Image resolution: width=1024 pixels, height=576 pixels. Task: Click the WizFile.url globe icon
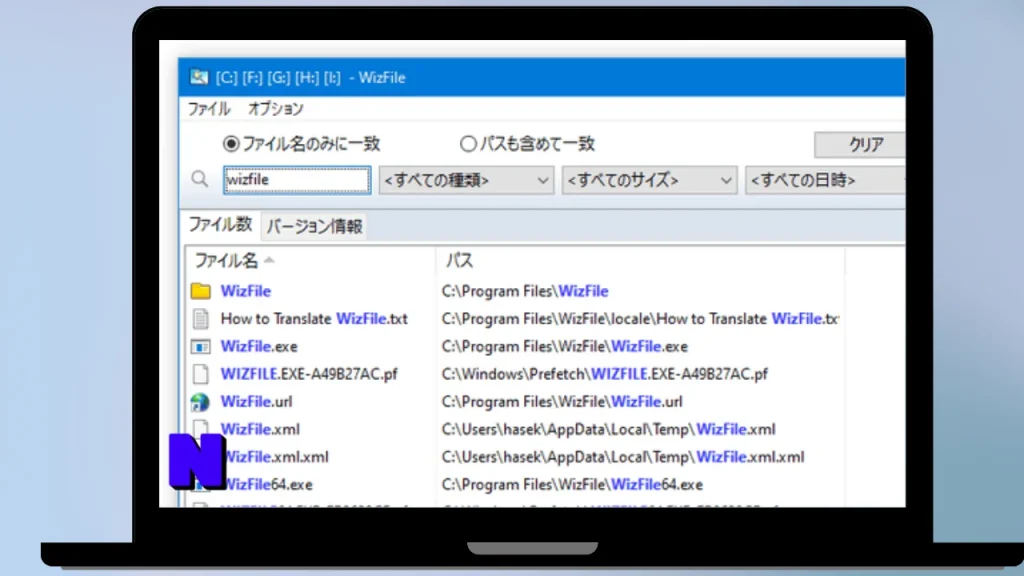(200, 402)
